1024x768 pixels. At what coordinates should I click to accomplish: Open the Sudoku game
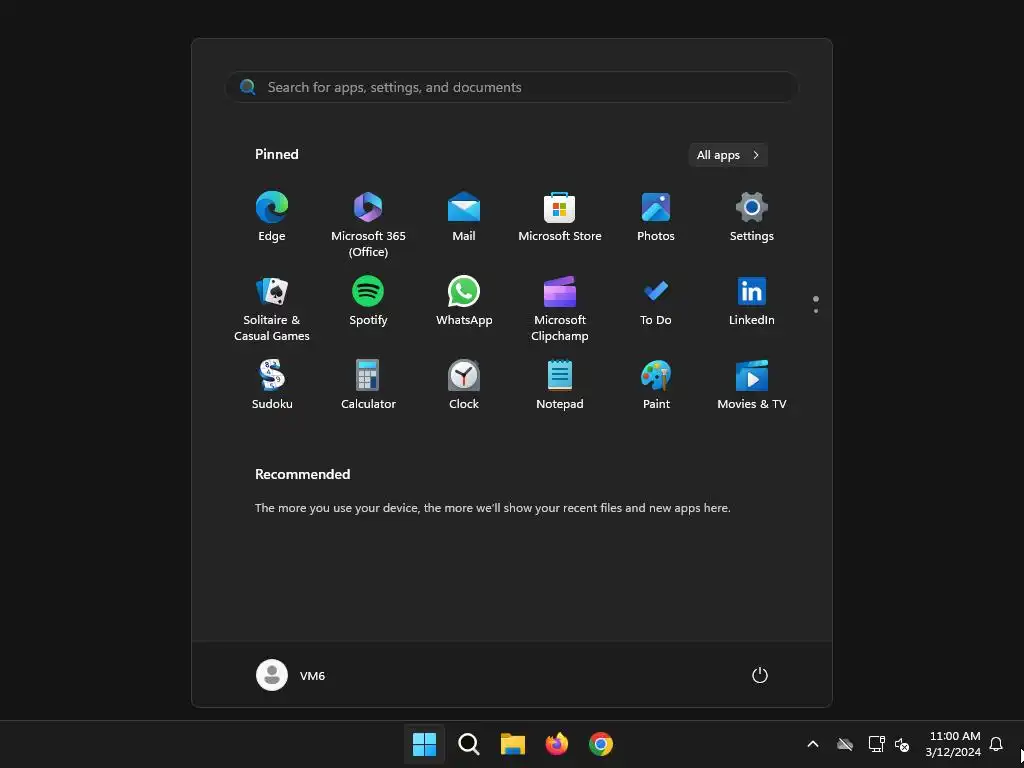(272, 385)
